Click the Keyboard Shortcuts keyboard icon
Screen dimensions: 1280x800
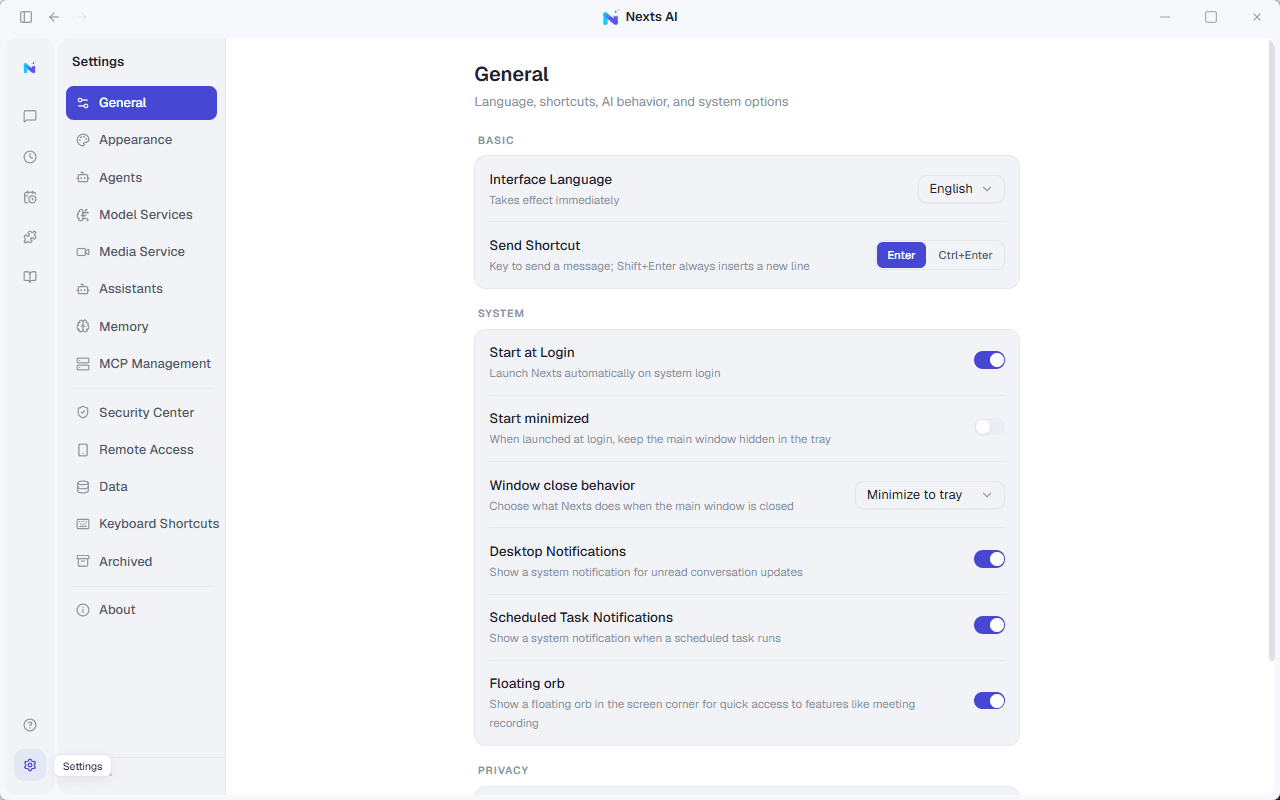tap(83, 524)
